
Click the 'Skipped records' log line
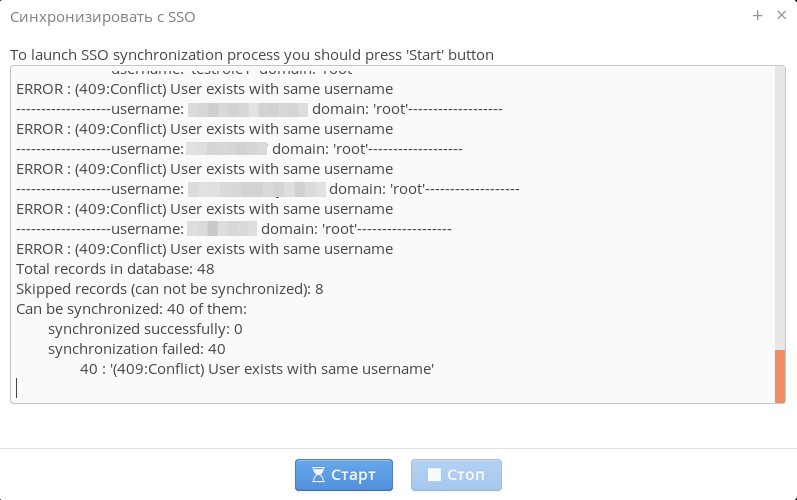pos(169,289)
